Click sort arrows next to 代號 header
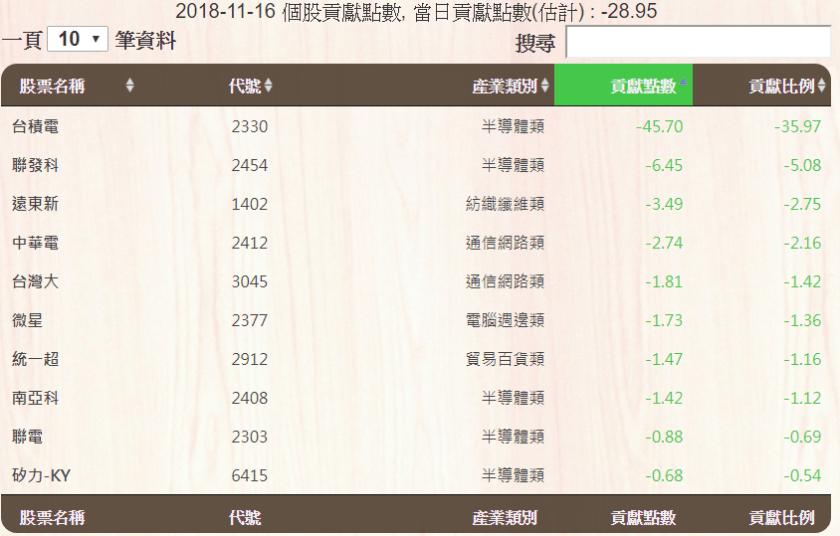840x536 pixels. click(268, 86)
